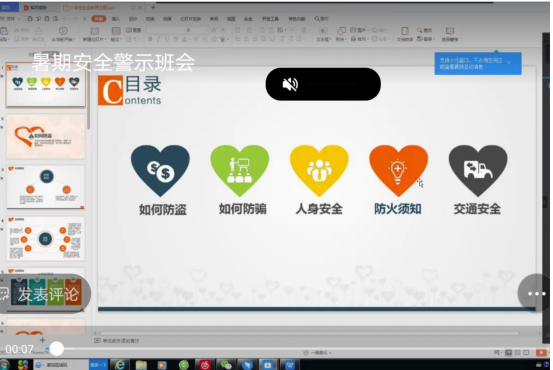Click the increase font size icon
This screenshot has height=370, width=553.
point(214,30)
